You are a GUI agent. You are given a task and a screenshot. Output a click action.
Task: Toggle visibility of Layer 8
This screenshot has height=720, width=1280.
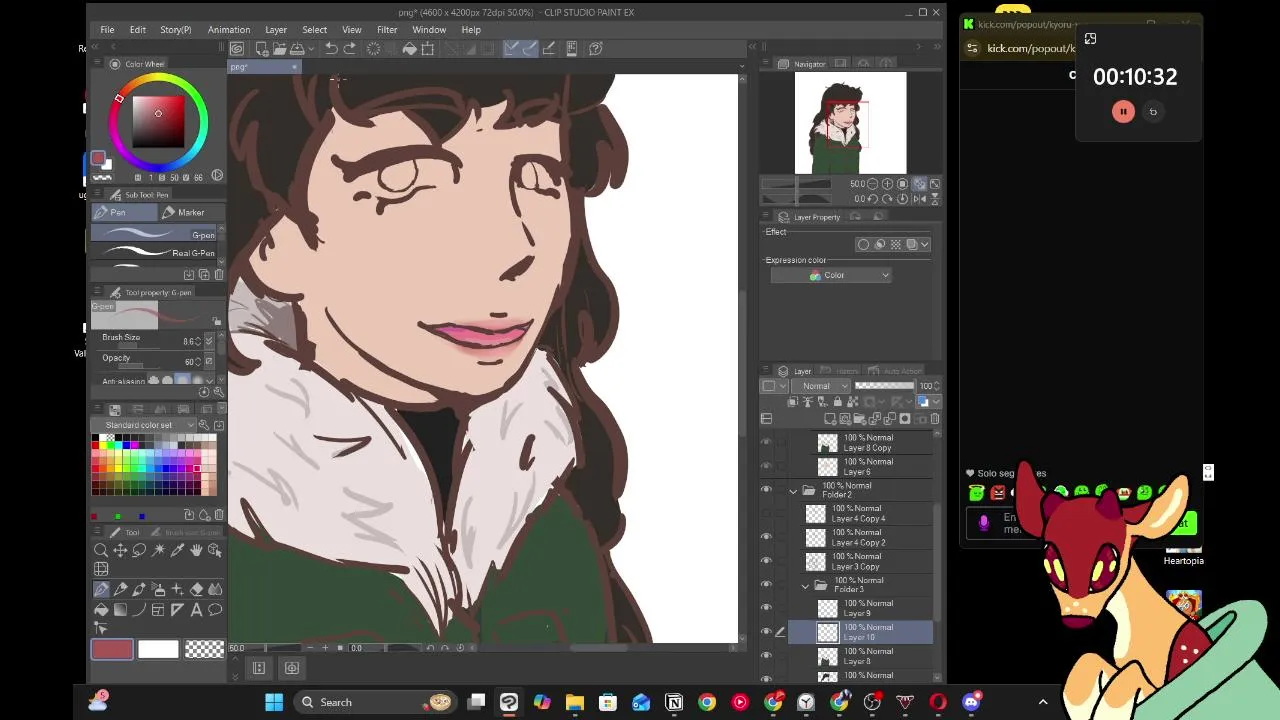pos(766,656)
